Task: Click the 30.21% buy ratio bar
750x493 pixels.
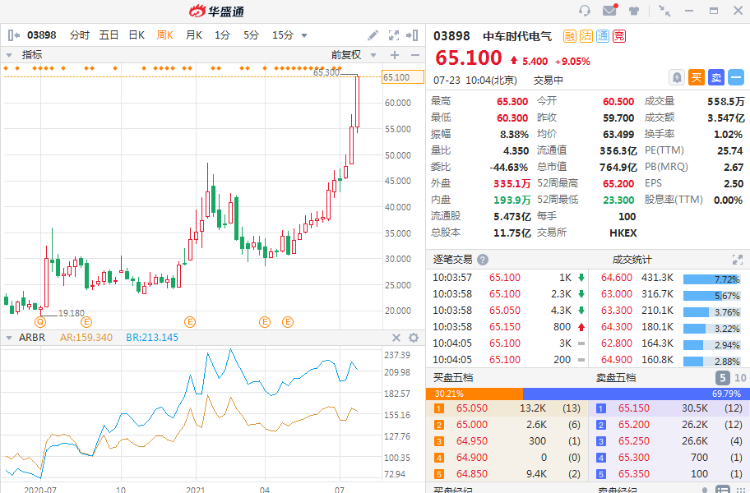Action: coord(474,394)
